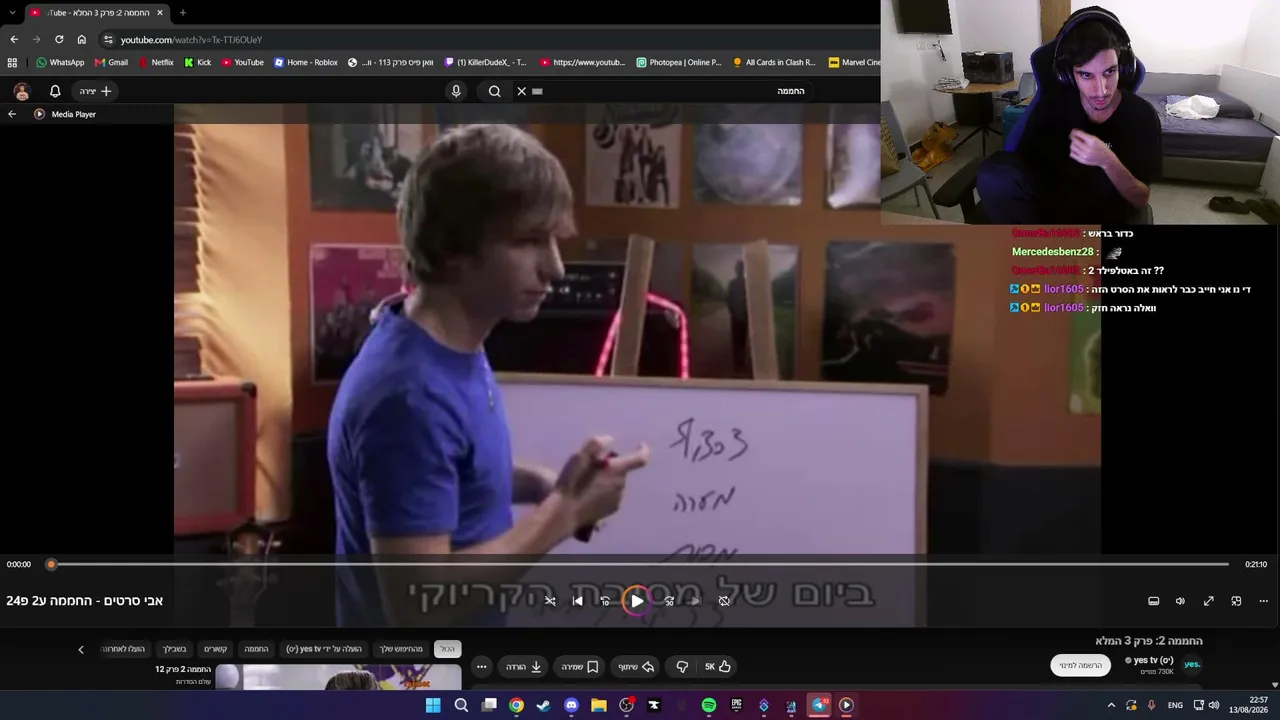
Task: Open the Netflix bookmark
Action: (156, 62)
